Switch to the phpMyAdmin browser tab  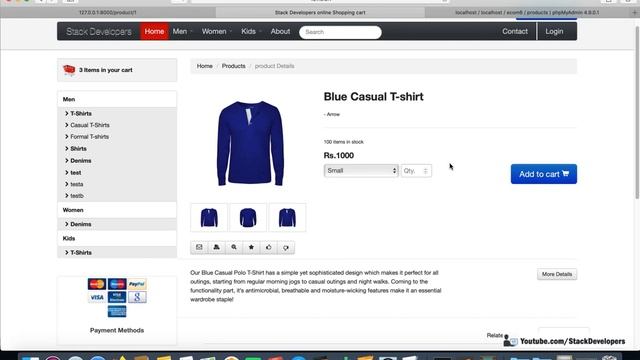(527, 13)
